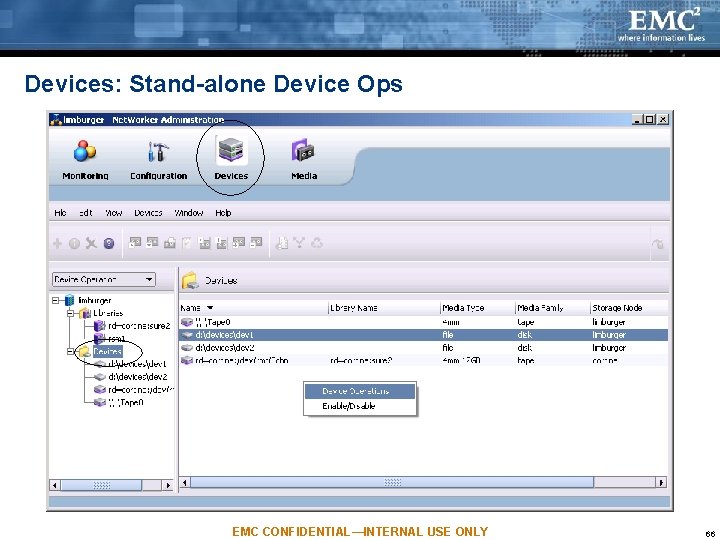Image resolution: width=720 pixels, height=540 pixels.
Task: Select Libraries in the tree
Action: (108, 313)
